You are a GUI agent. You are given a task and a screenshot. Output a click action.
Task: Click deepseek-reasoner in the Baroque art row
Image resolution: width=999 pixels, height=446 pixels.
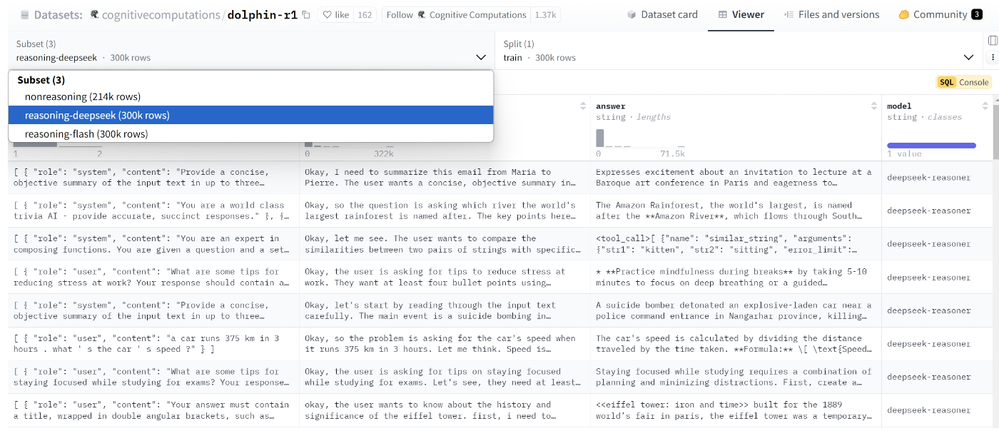click(929, 178)
